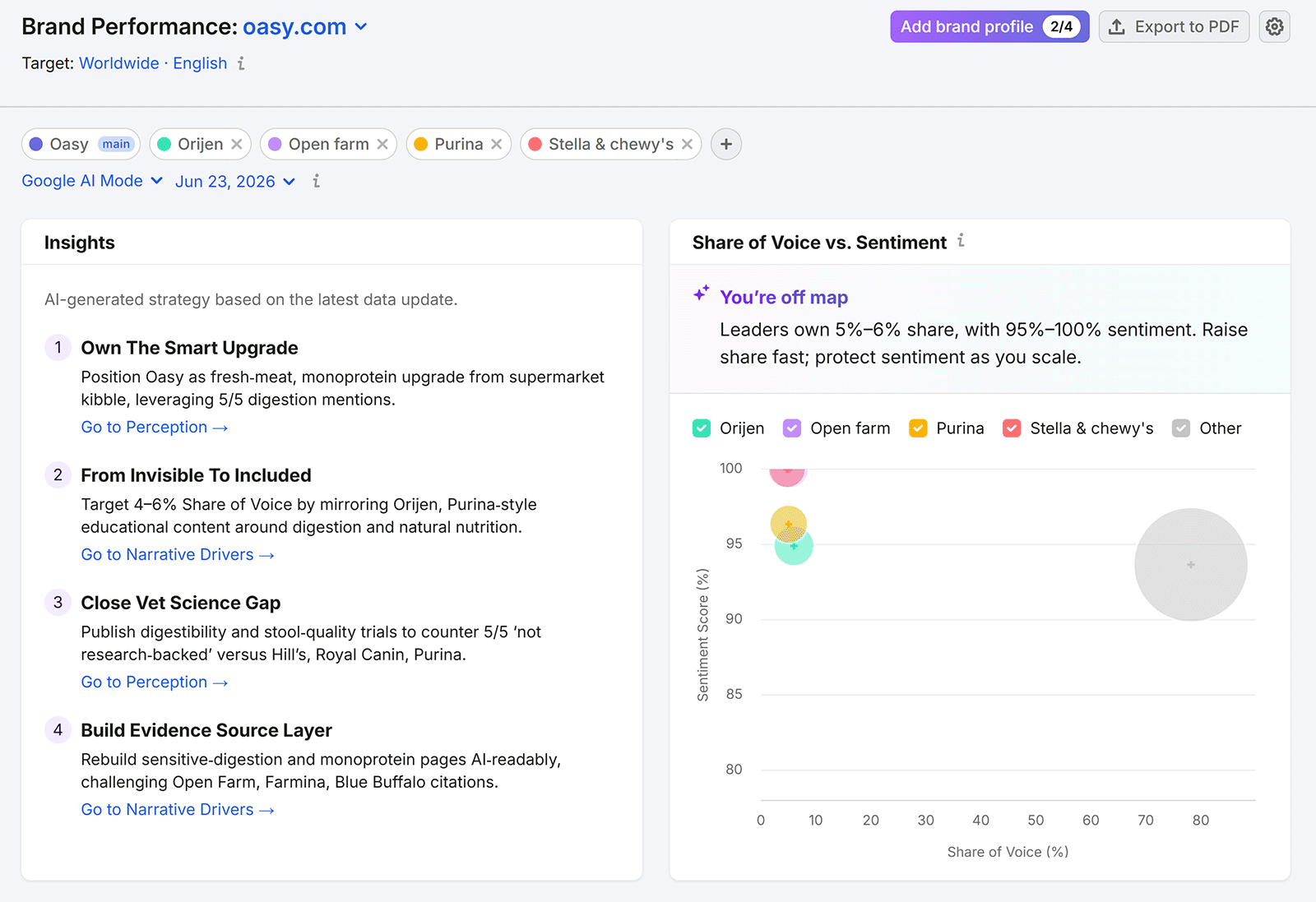The width and height of the screenshot is (1316, 902).
Task: Click the Orijen chip green color dot
Action: [164, 144]
